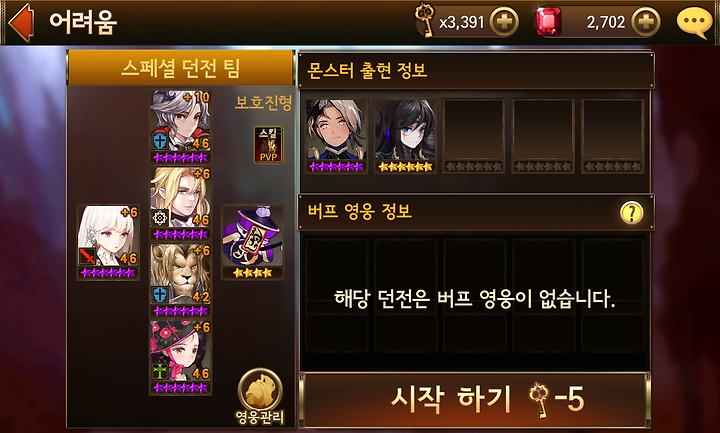Show buff hero help question mark
720x433 pixels.
pos(631,213)
